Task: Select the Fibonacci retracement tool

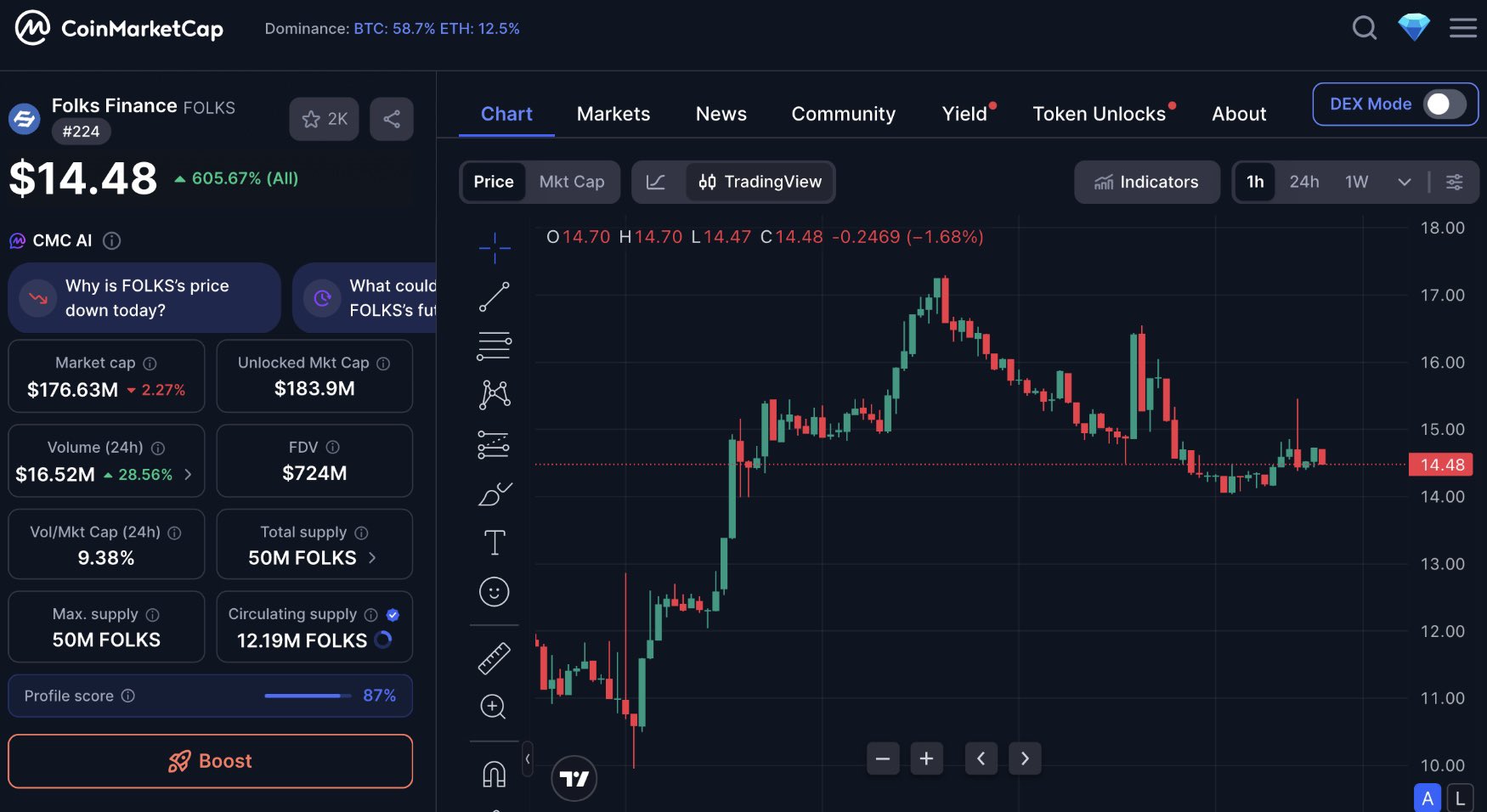Action: tap(495, 346)
